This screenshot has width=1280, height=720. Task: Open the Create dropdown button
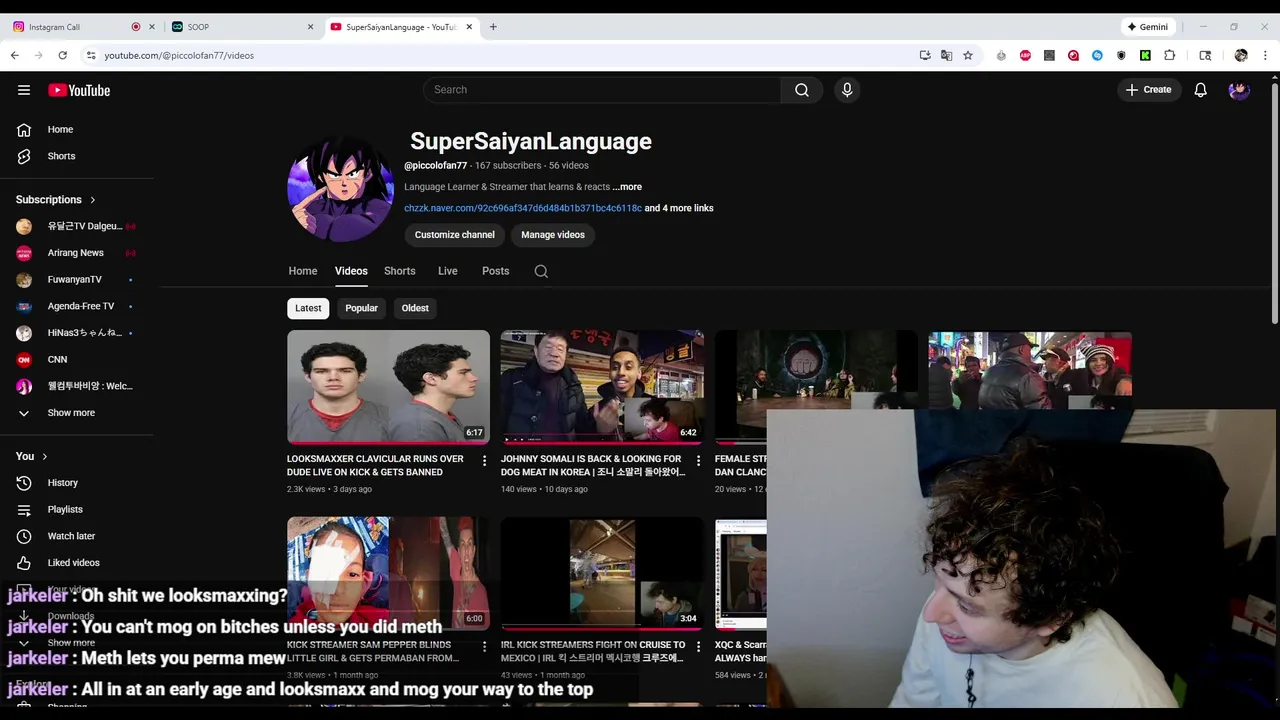[1148, 90]
